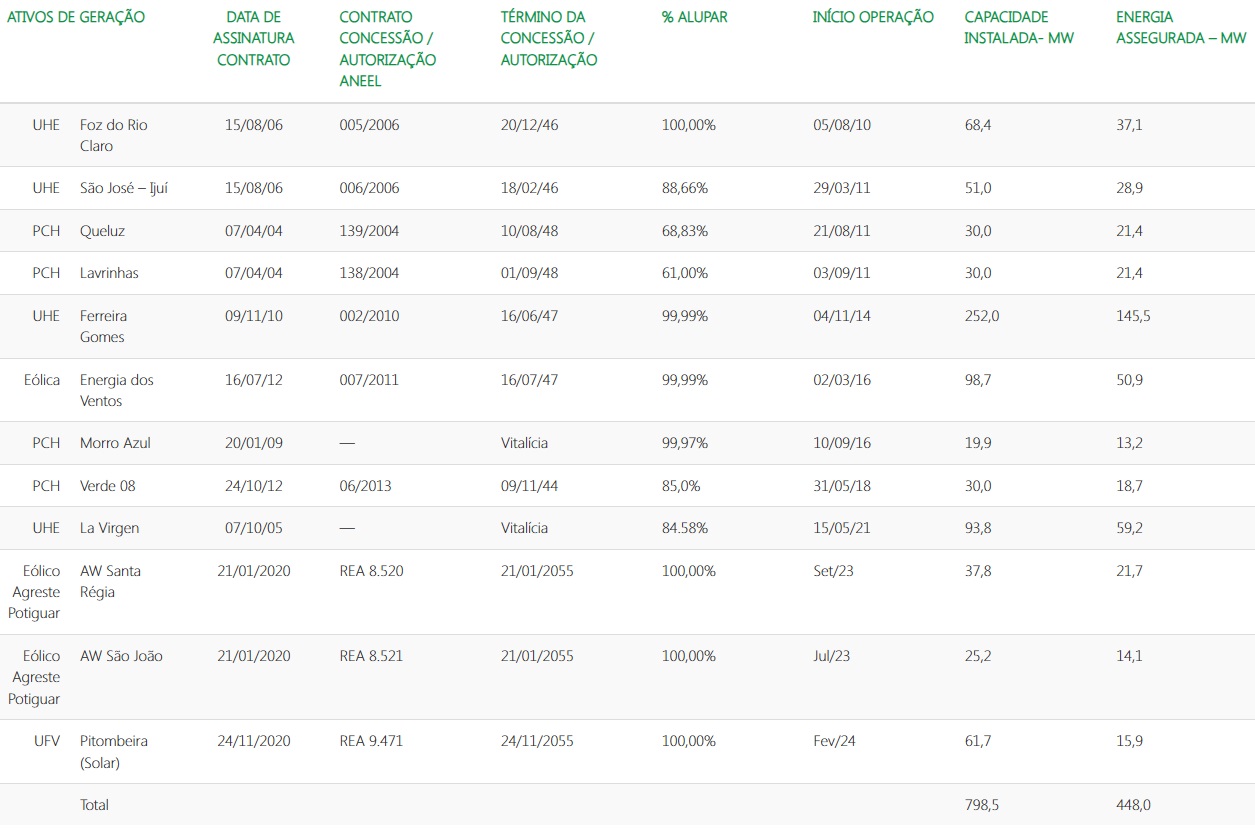Viewport: 1255px width, 828px height.
Task: Click the ENERGIA ASSEGURADA – MW header
Action: click(x=1180, y=28)
